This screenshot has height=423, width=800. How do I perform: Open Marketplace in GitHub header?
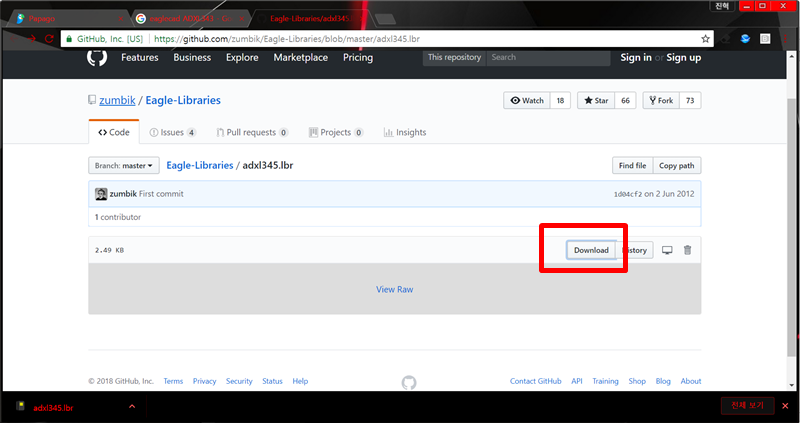pos(301,58)
